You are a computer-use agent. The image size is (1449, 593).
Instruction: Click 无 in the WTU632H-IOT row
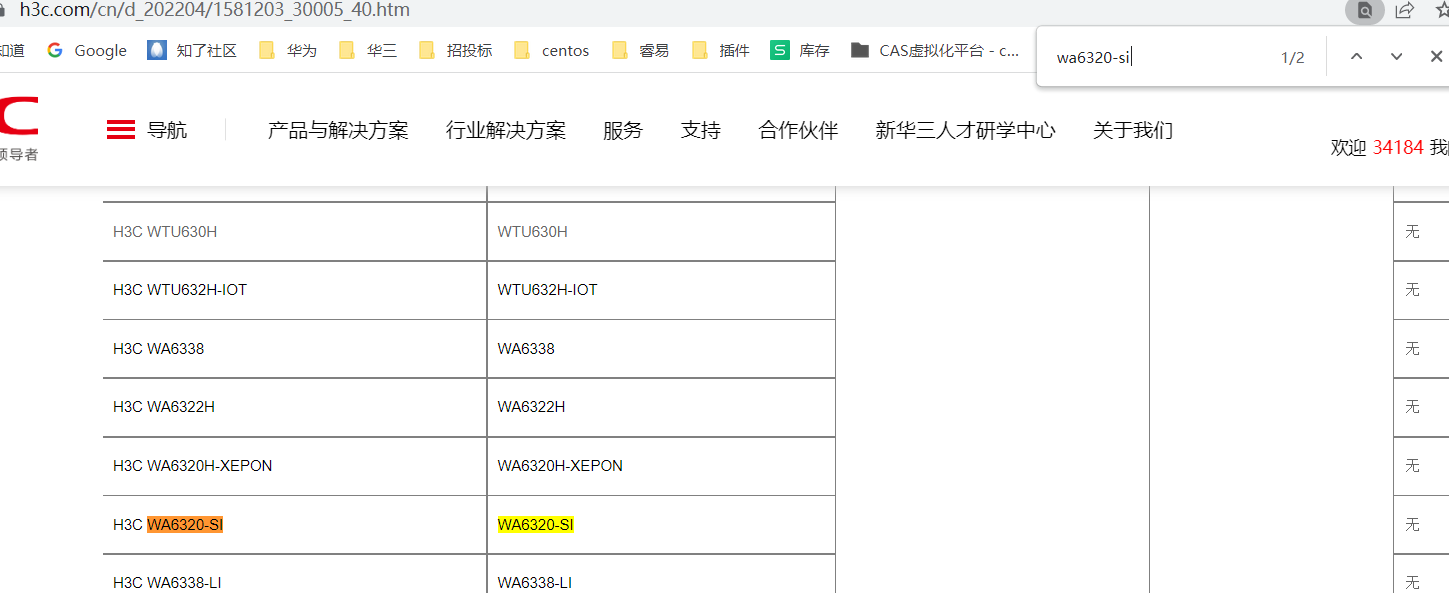[1412, 290]
